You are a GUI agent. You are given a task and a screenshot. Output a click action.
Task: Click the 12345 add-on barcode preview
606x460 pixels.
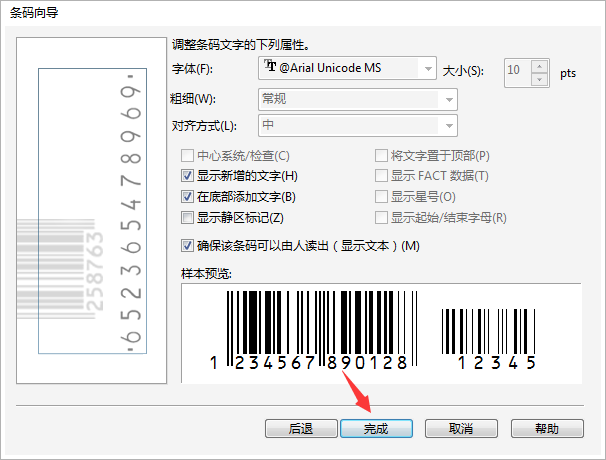click(x=489, y=339)
